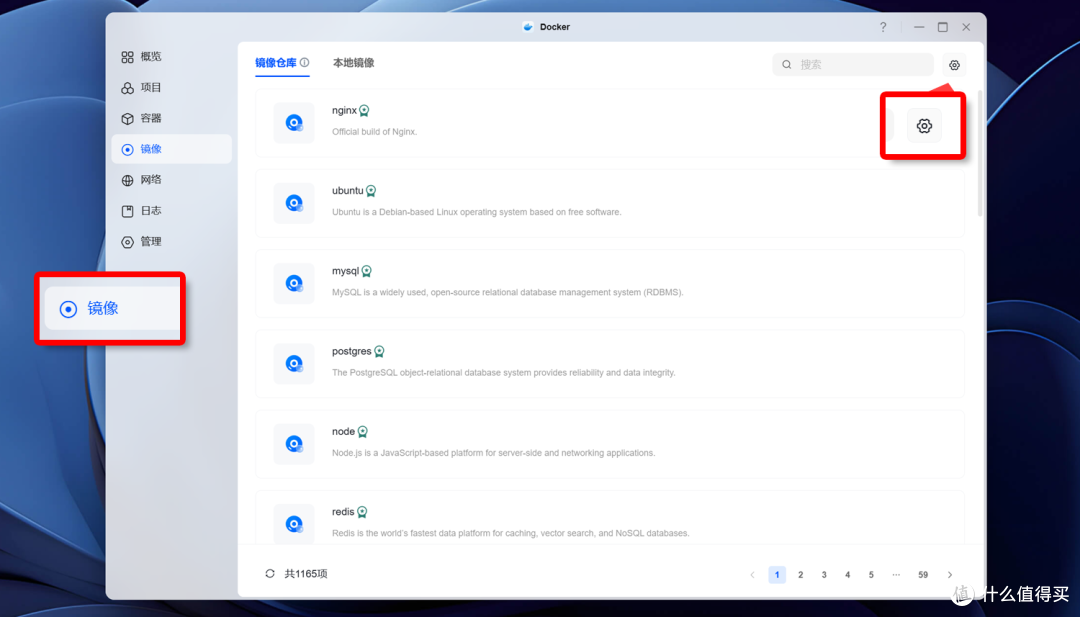Image resolution: width=1080 pixels, height=617 pixels.
Task: Expand more pages via ellipsis
Action: click(x=896, y=575)
